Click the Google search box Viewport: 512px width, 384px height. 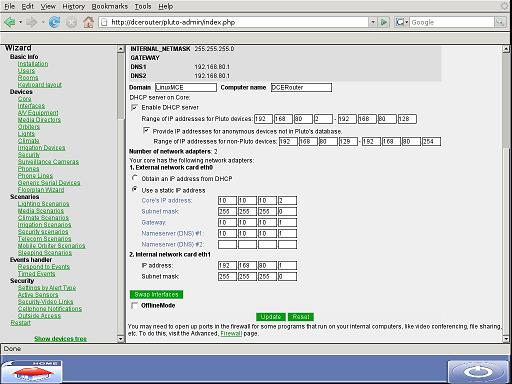[452, 22]
